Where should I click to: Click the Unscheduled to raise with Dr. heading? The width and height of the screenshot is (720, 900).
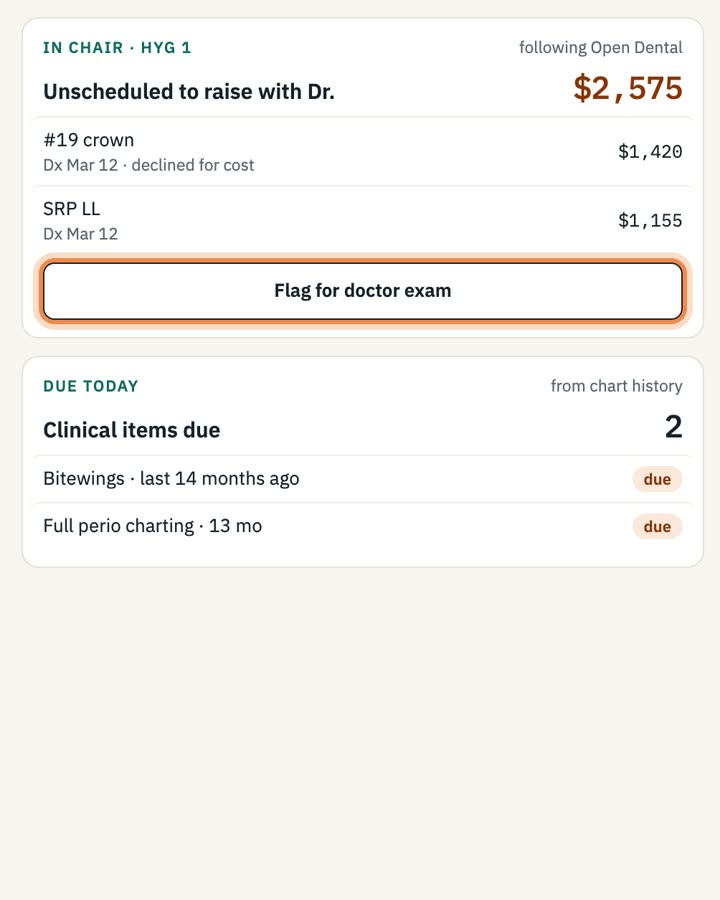pyautogui.click(x=189, y=91)
